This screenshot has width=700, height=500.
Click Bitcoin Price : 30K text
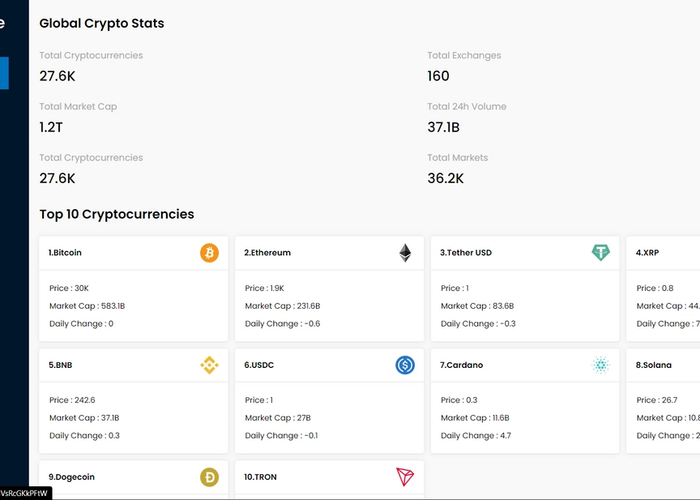click(69, 288)
